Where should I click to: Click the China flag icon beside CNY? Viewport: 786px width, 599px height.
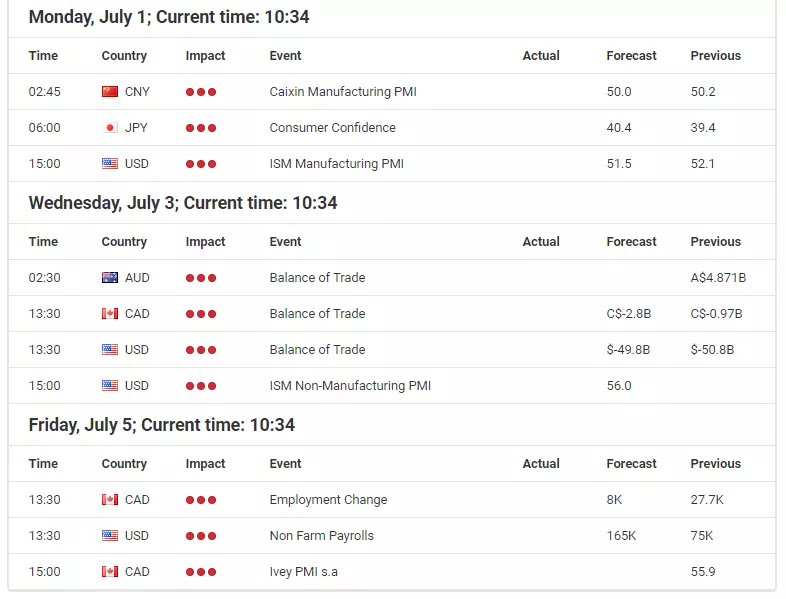click(110, 92)
